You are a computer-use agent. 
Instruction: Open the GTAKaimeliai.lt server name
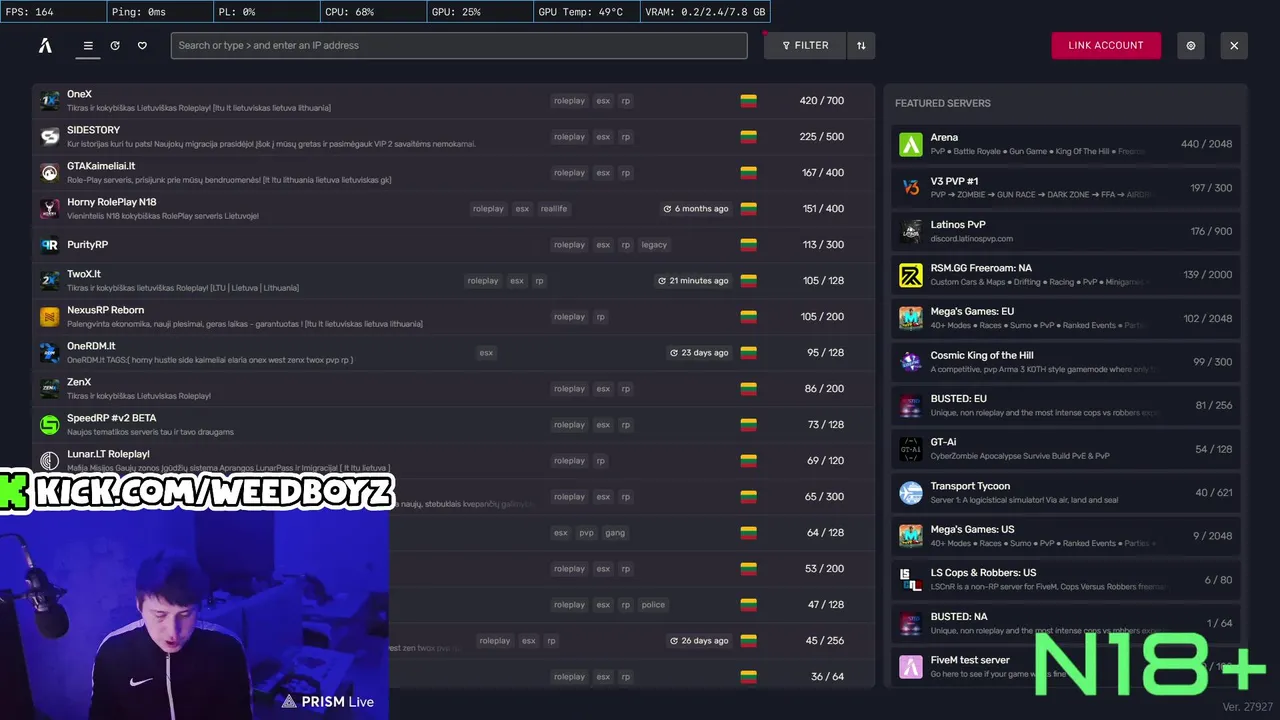point(101,166)
